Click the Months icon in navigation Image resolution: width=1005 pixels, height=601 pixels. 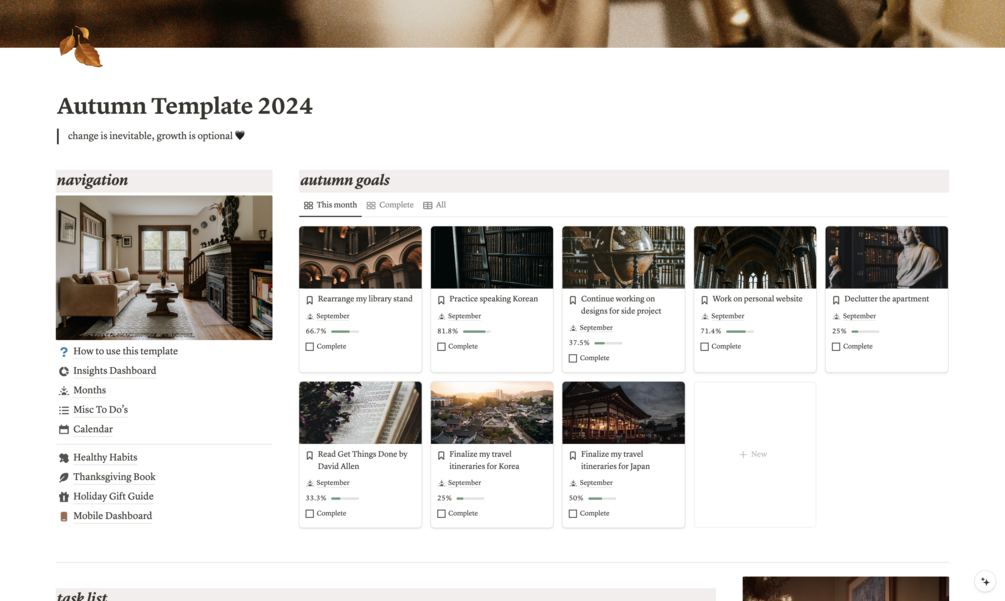click(x=63, y=390)
